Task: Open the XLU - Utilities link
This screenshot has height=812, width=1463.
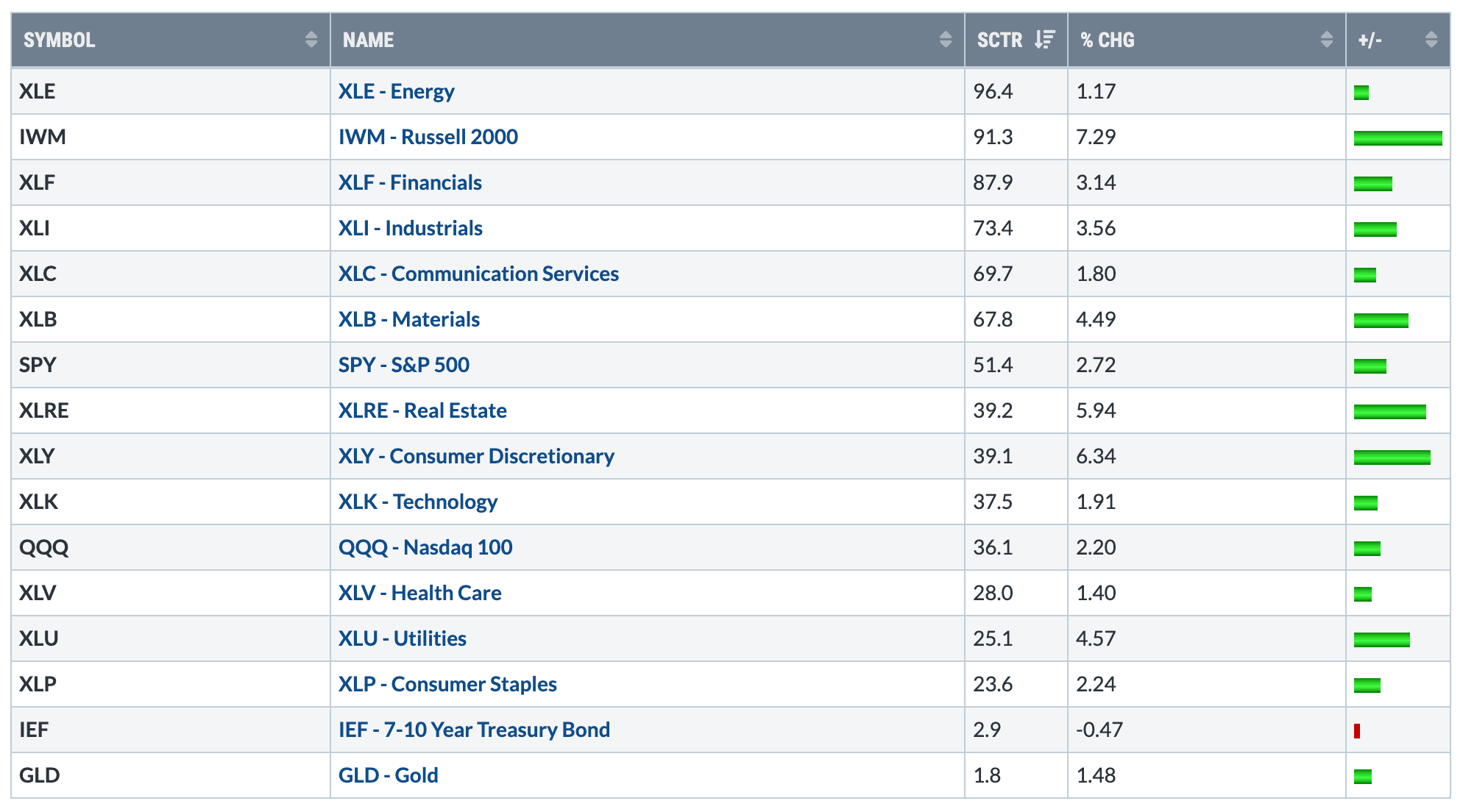Action: tap(402, 638)
